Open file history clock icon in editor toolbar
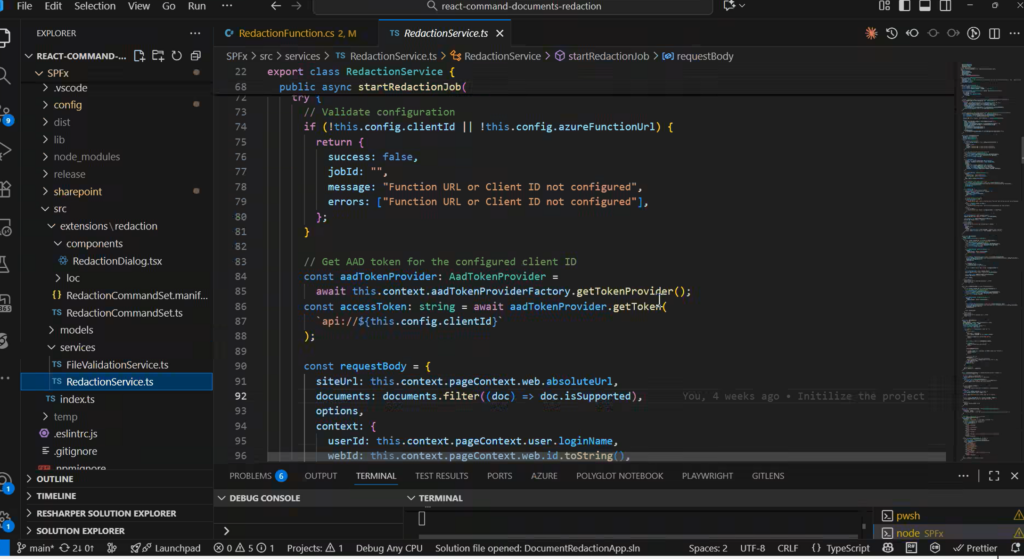 tap(891, 33)
